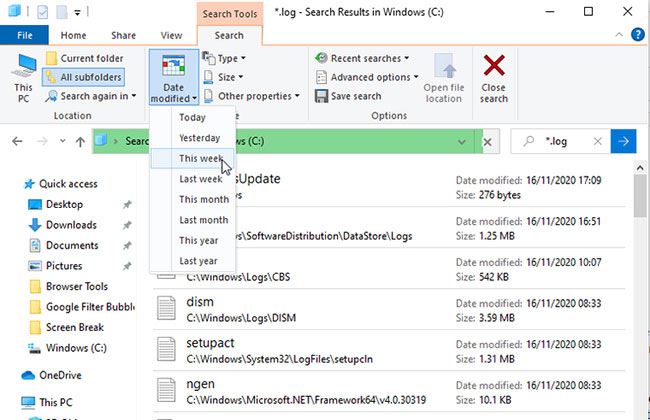This screenshot has width=650, height=420.
Task: Choose Today from Date modified menu
Action: (192, 117)
